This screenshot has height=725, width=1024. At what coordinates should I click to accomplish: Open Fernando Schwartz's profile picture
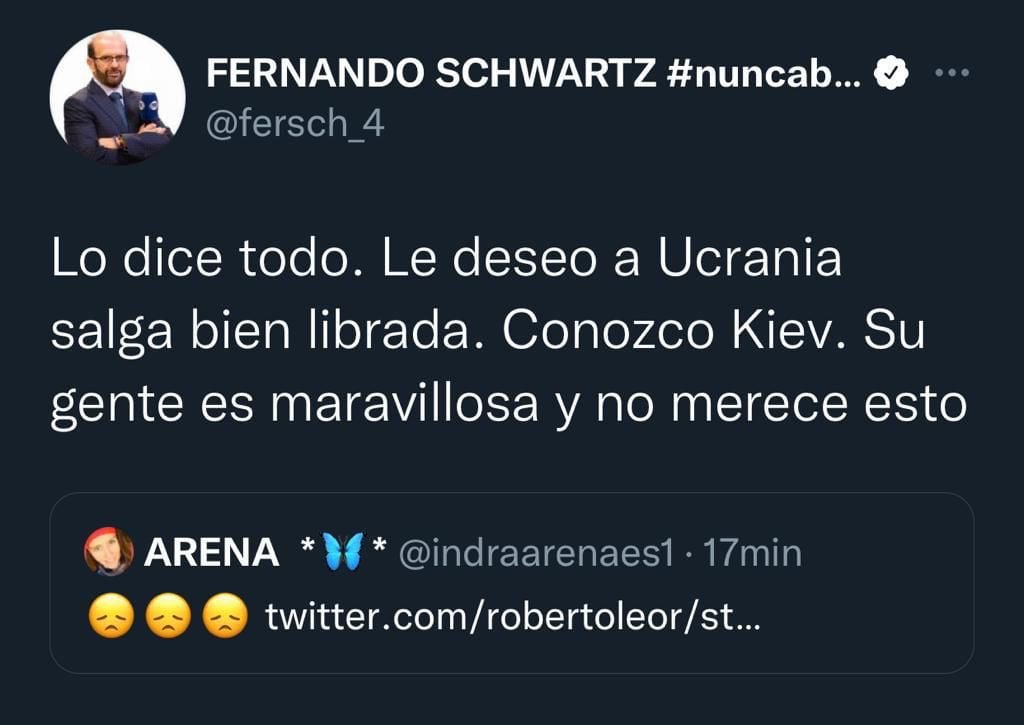point(118,97)
